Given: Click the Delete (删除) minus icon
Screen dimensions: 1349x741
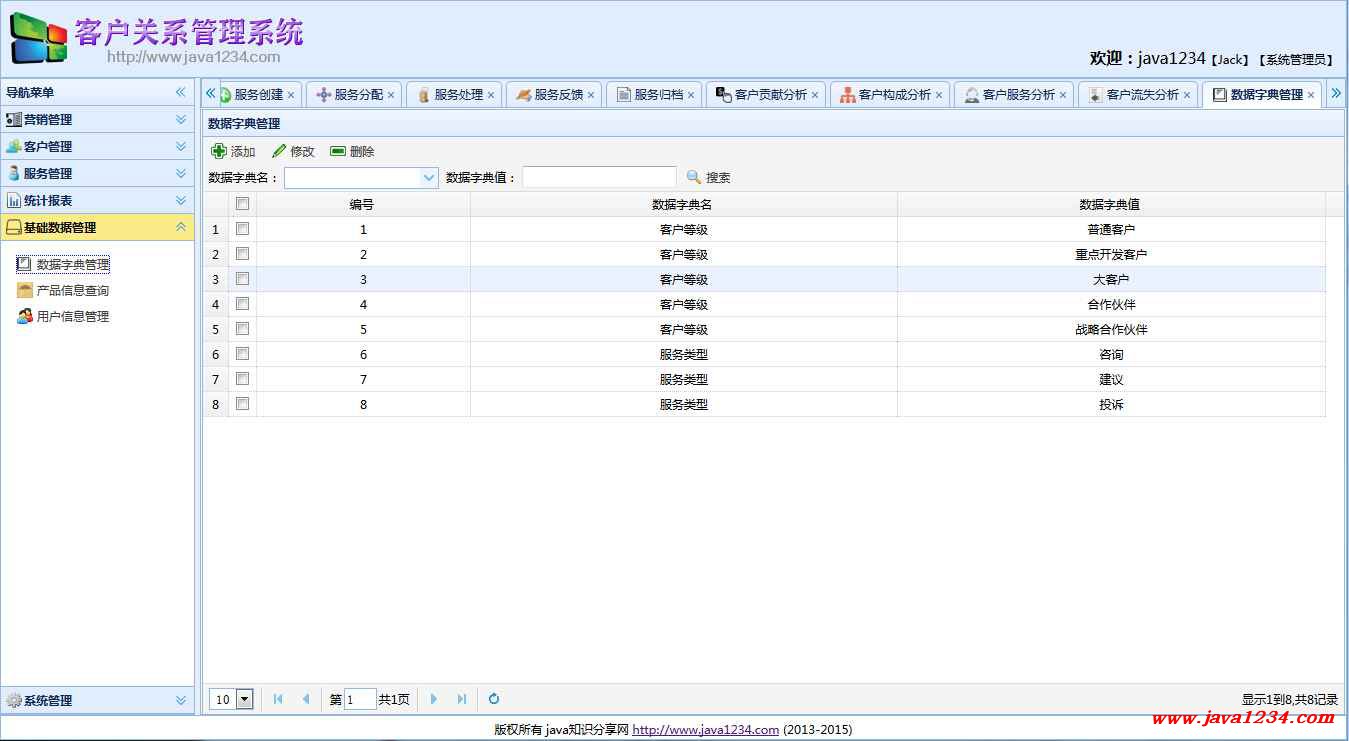Looking at the screenshot, I should (338, 151).
